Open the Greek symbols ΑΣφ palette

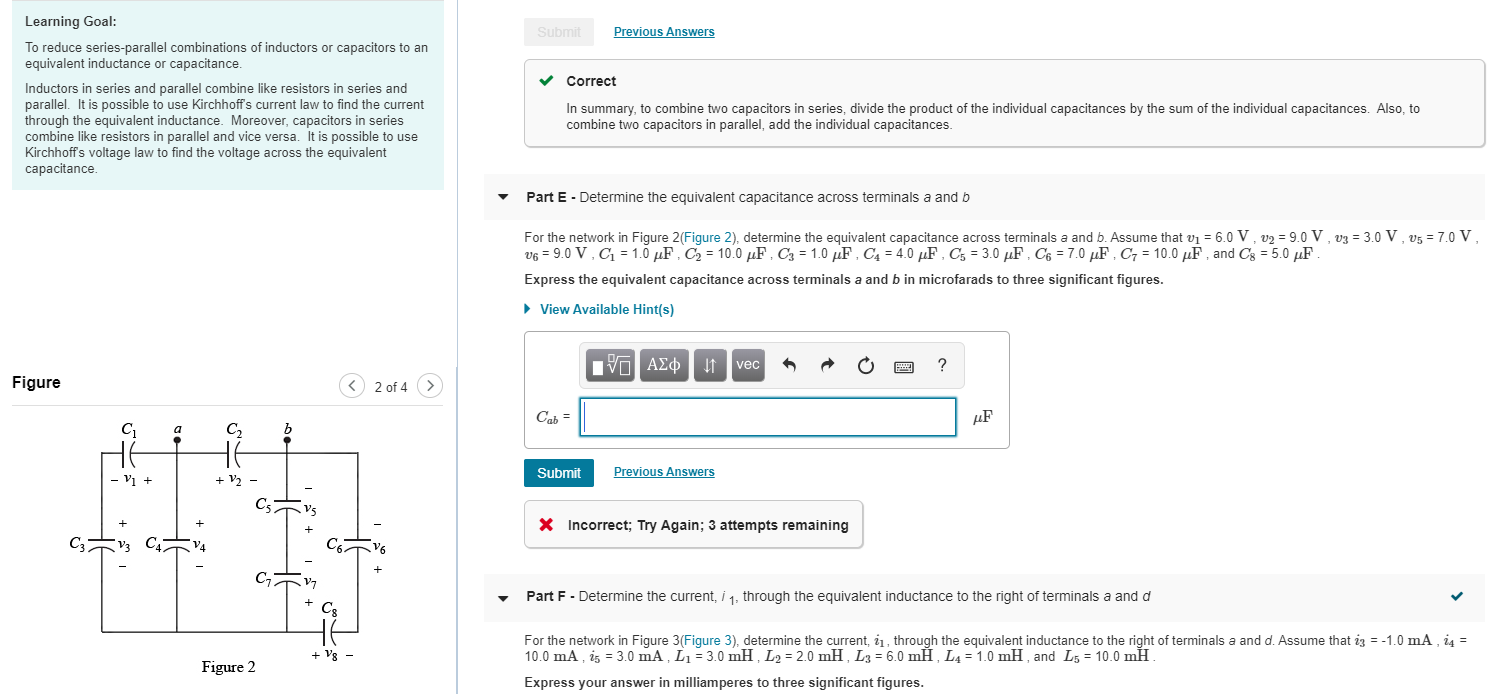click(x=663, y=365)
